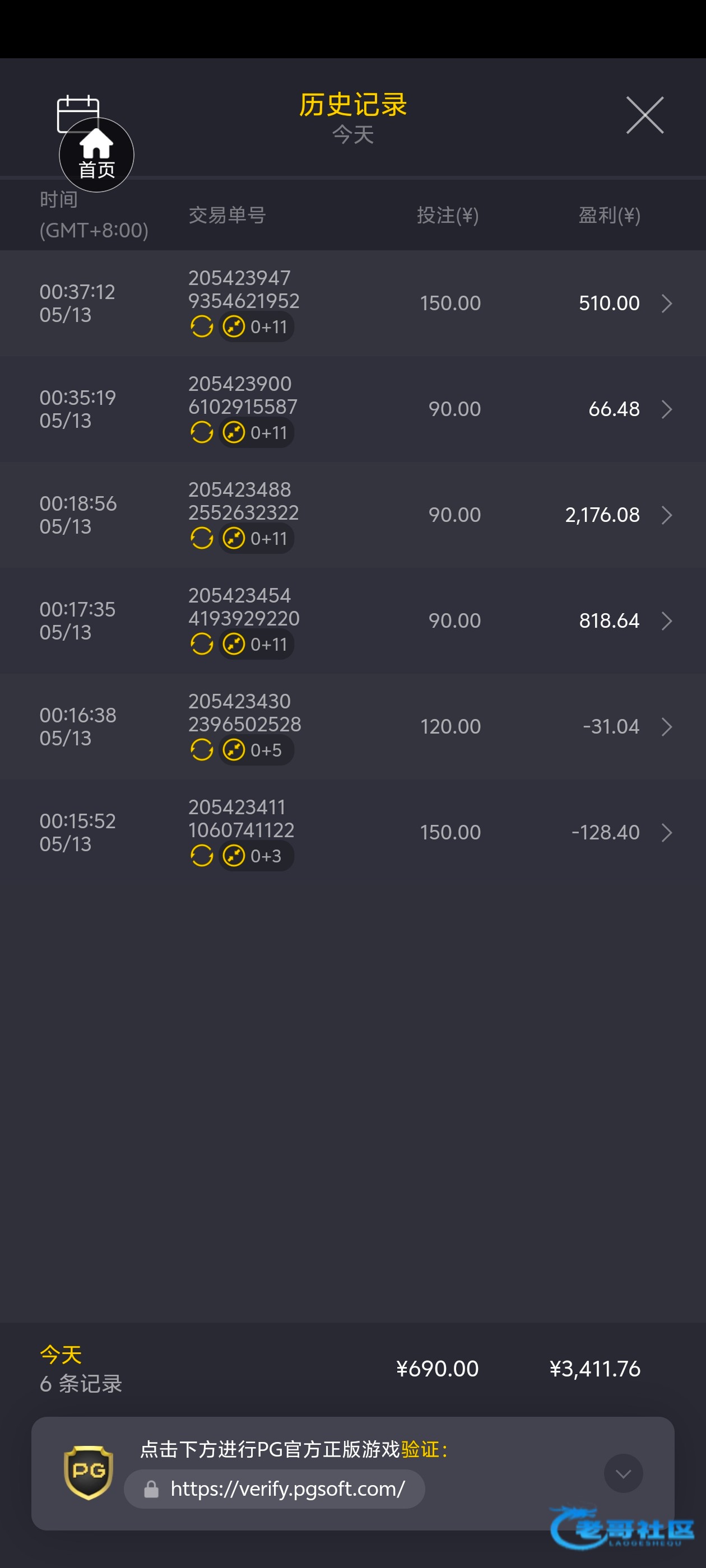Close the 历史记录 history panel

click(645, 115)
